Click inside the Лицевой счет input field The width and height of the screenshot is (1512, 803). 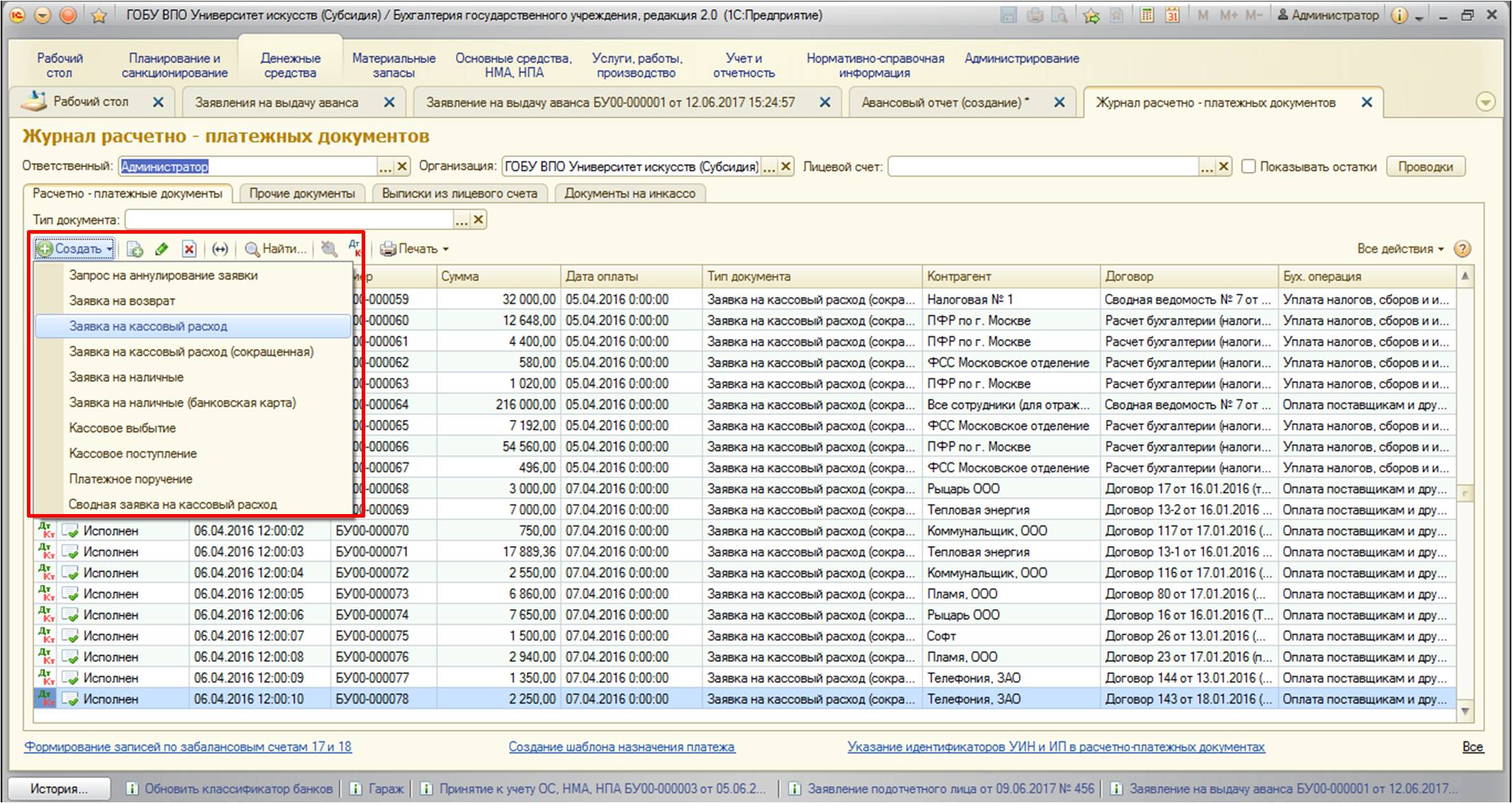1043,166
